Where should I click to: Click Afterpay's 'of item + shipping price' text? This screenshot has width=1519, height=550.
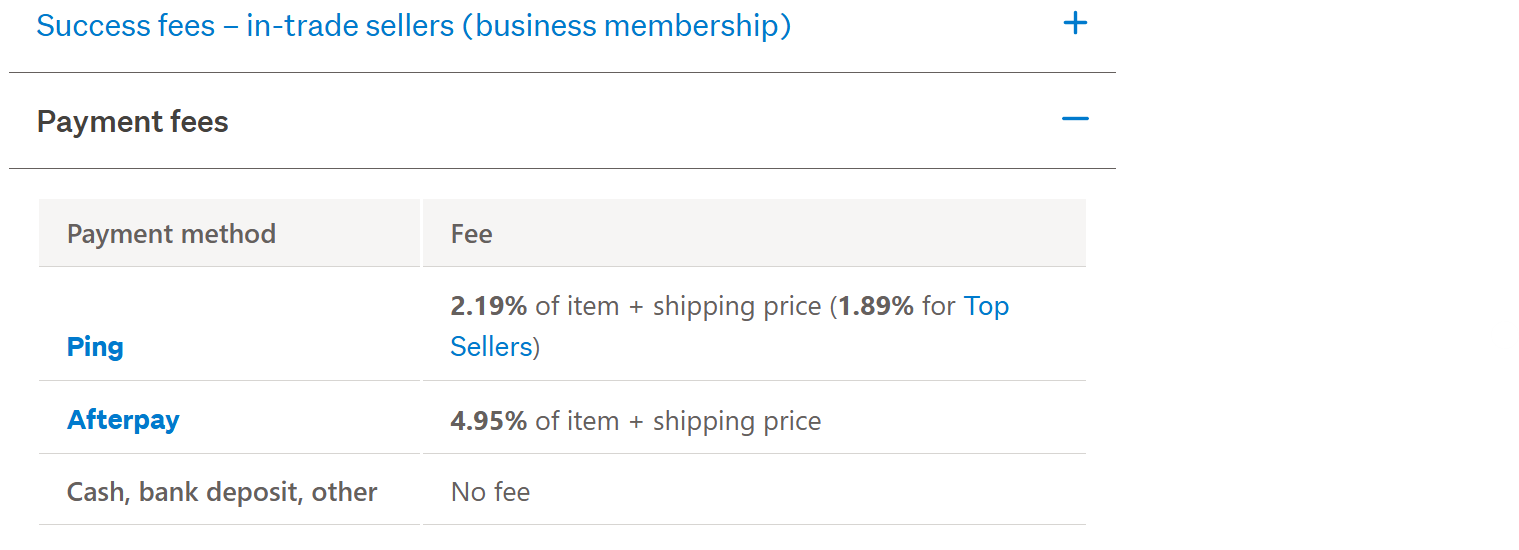click(678, 421)
